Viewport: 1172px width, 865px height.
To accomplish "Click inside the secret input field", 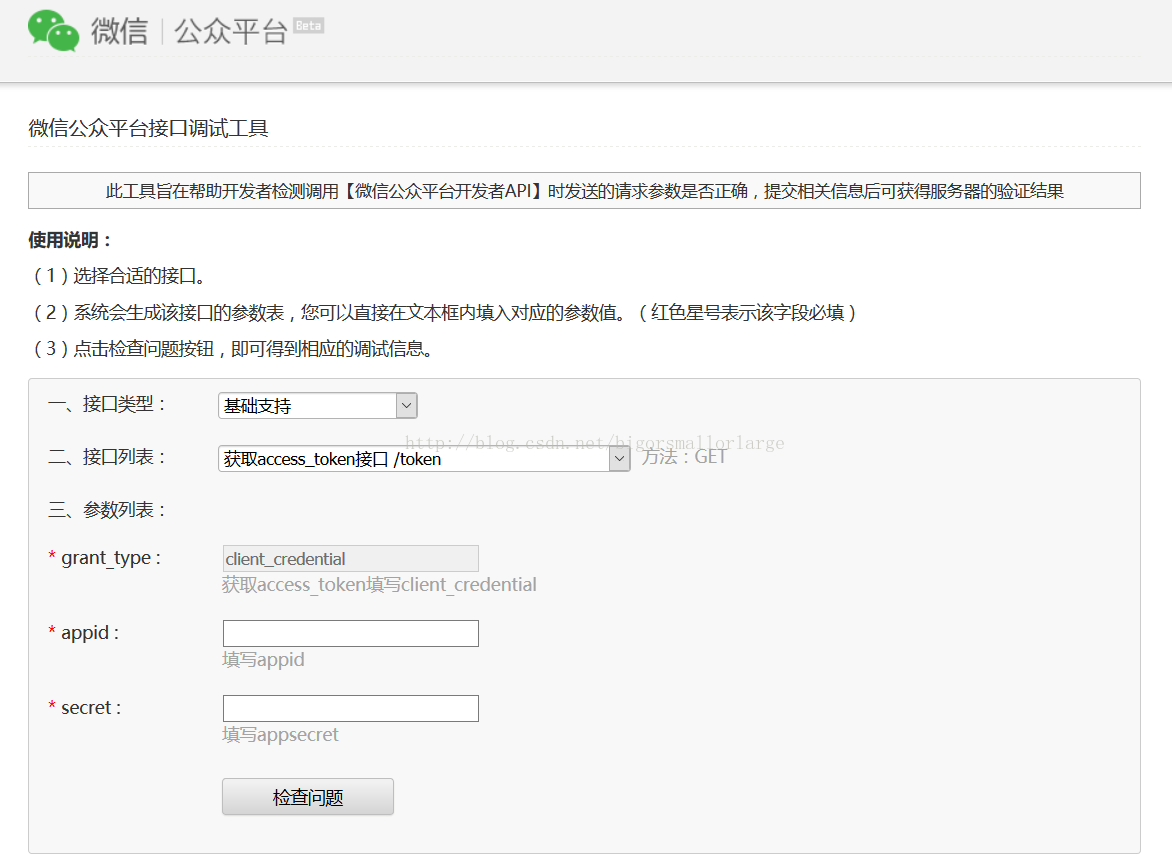I will click(350, 708).
